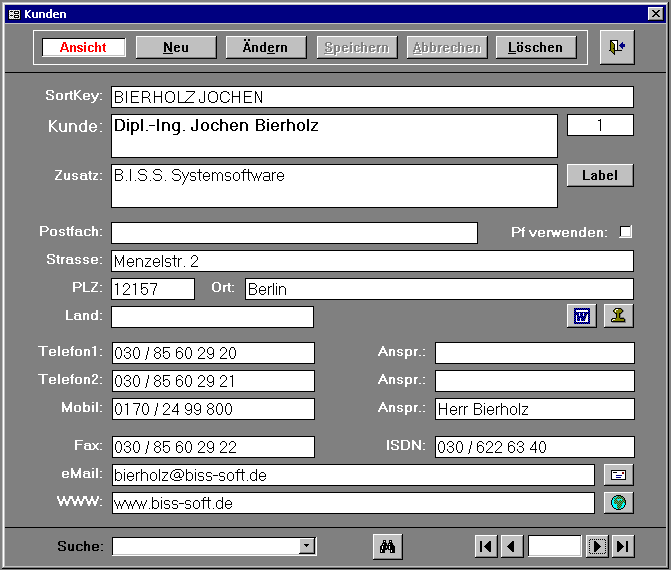Open the Kunden window system icon
This screenshot has width=671, height=570.
[x=14, y=14]
